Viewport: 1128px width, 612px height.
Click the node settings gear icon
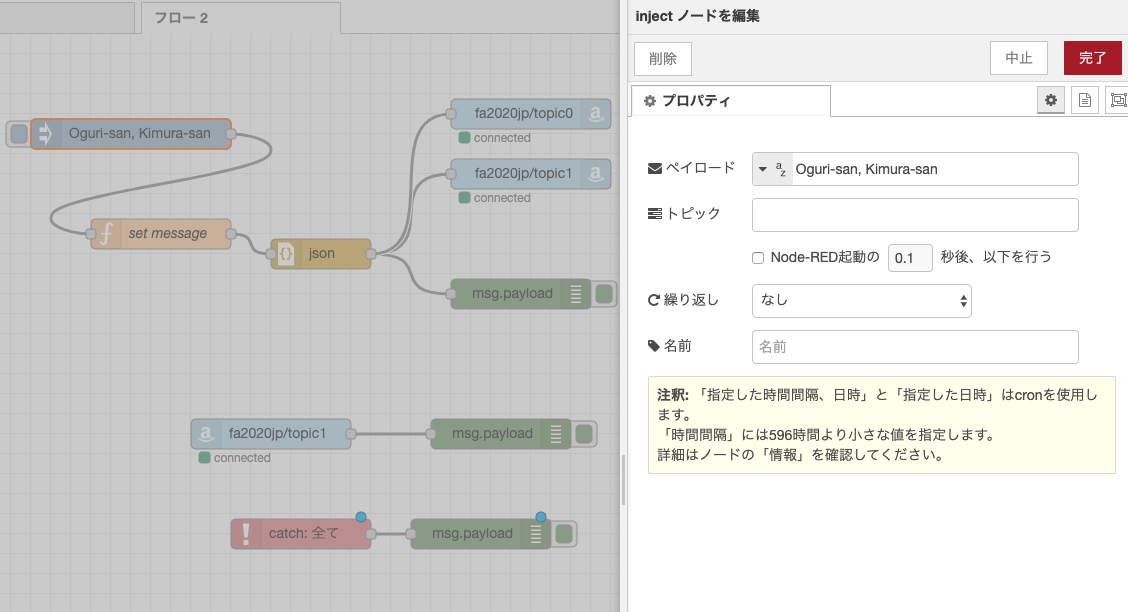point(1050,100)
